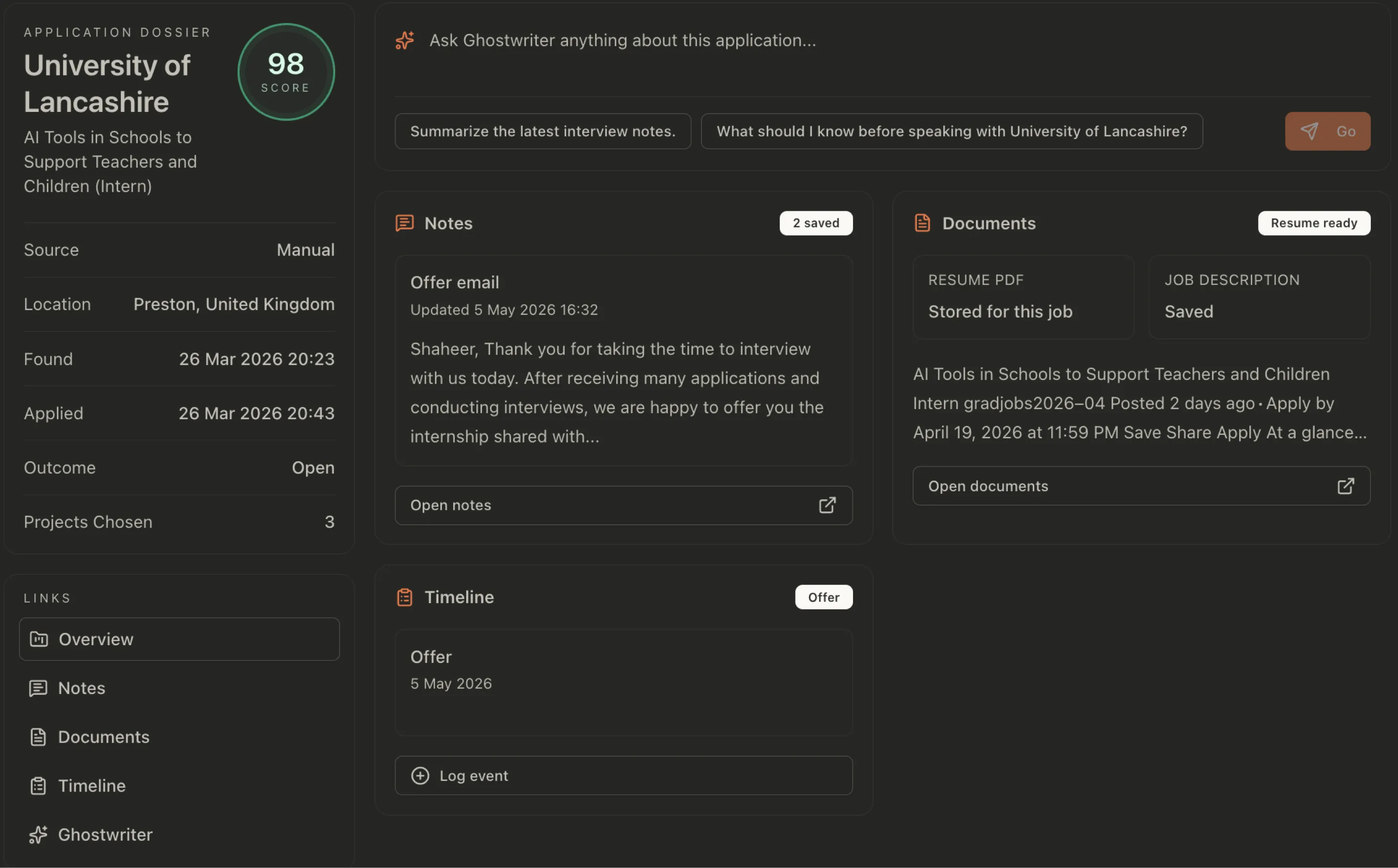Click the 'APPLICATION DOSSIER' heading
This screenshot has height=868, width=1398.
[117, 32]
